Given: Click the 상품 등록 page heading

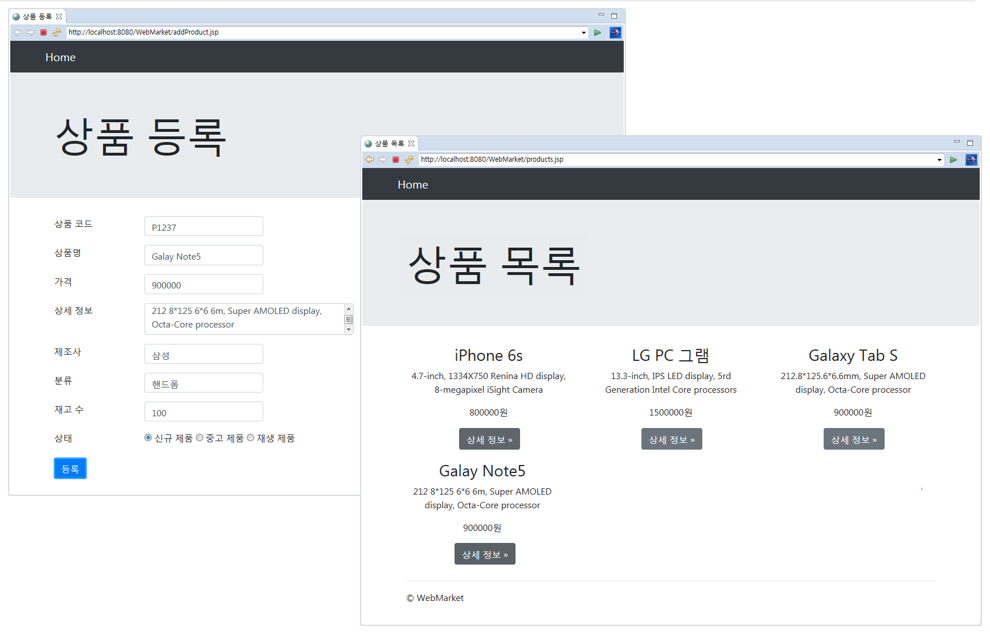Looking at the screenshot, I should pos(141,138).
